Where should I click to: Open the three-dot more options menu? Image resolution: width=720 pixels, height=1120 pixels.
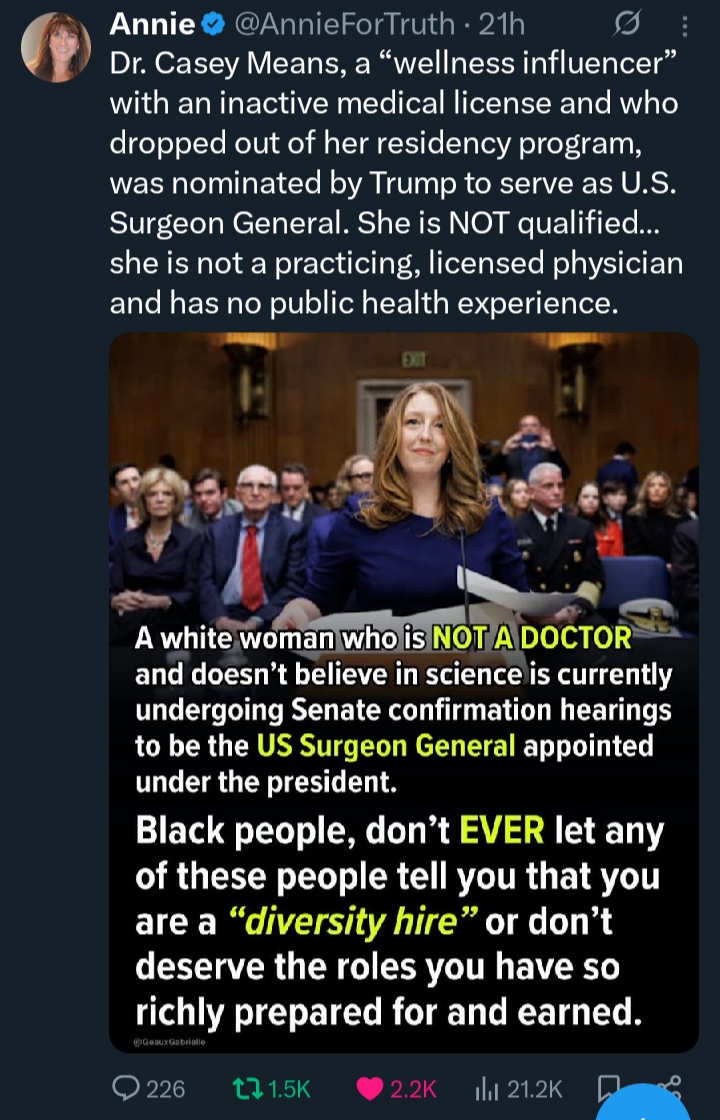click(x=684, y=26)
